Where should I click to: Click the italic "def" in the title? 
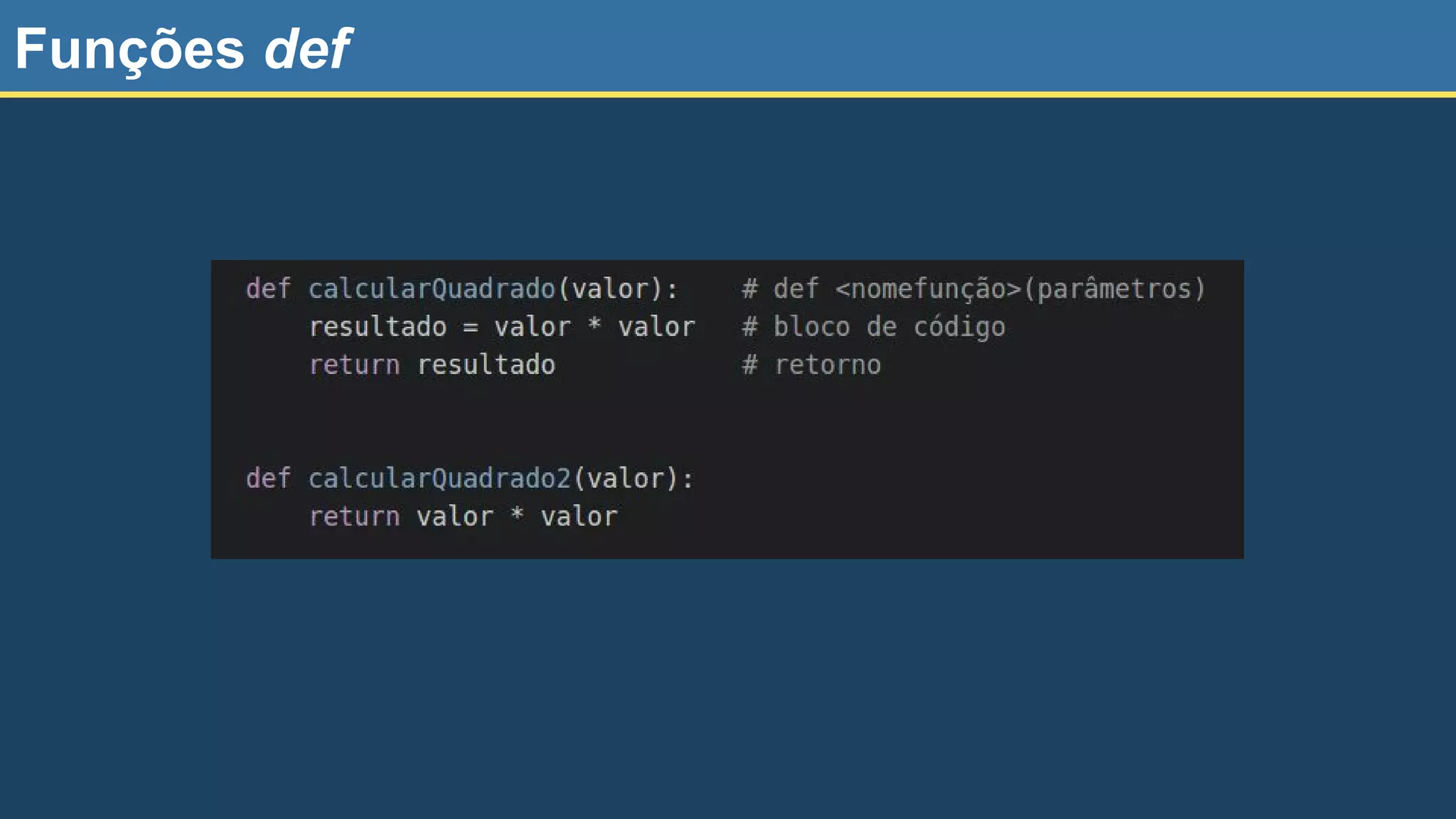[x=307, y=49]
